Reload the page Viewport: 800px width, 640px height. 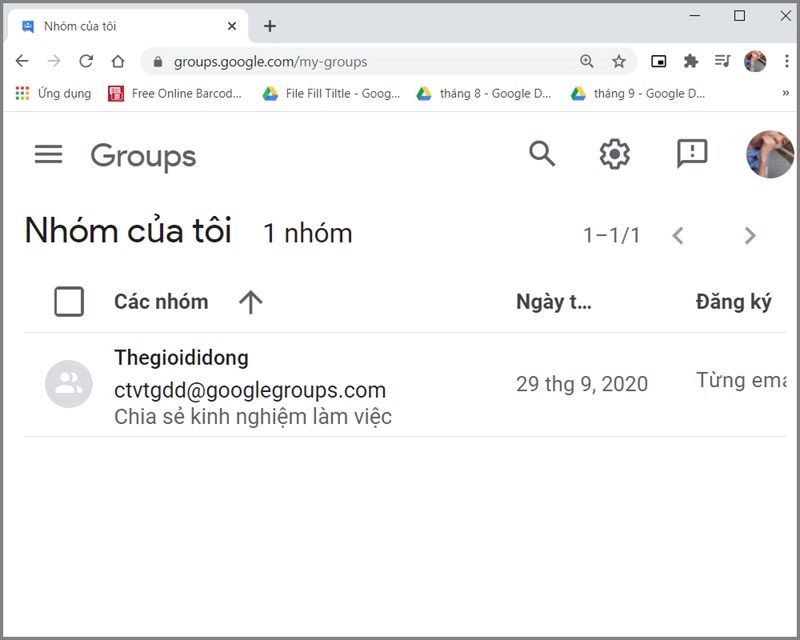click(x=86, y=61)
